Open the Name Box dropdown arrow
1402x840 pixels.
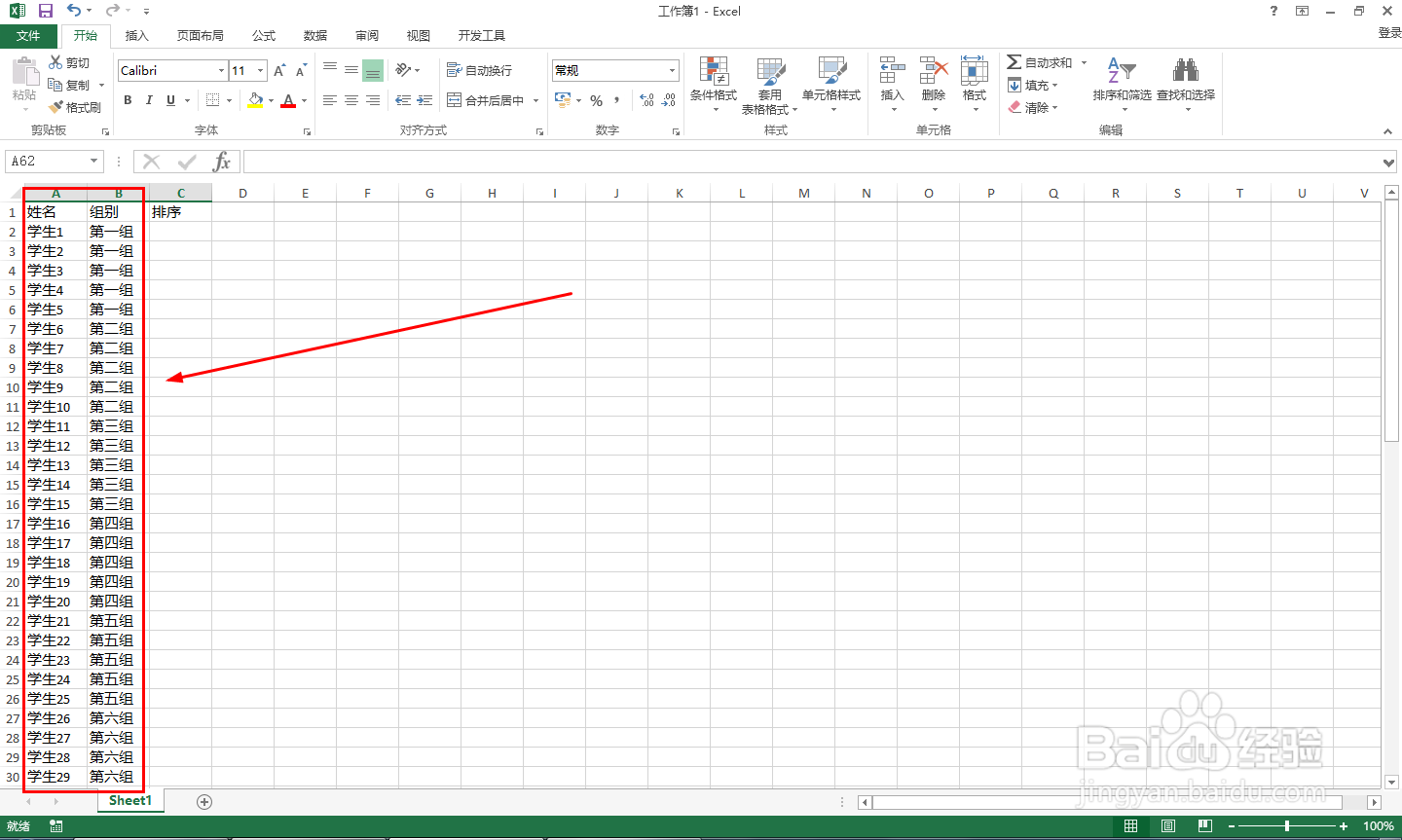tap(94, 162)
